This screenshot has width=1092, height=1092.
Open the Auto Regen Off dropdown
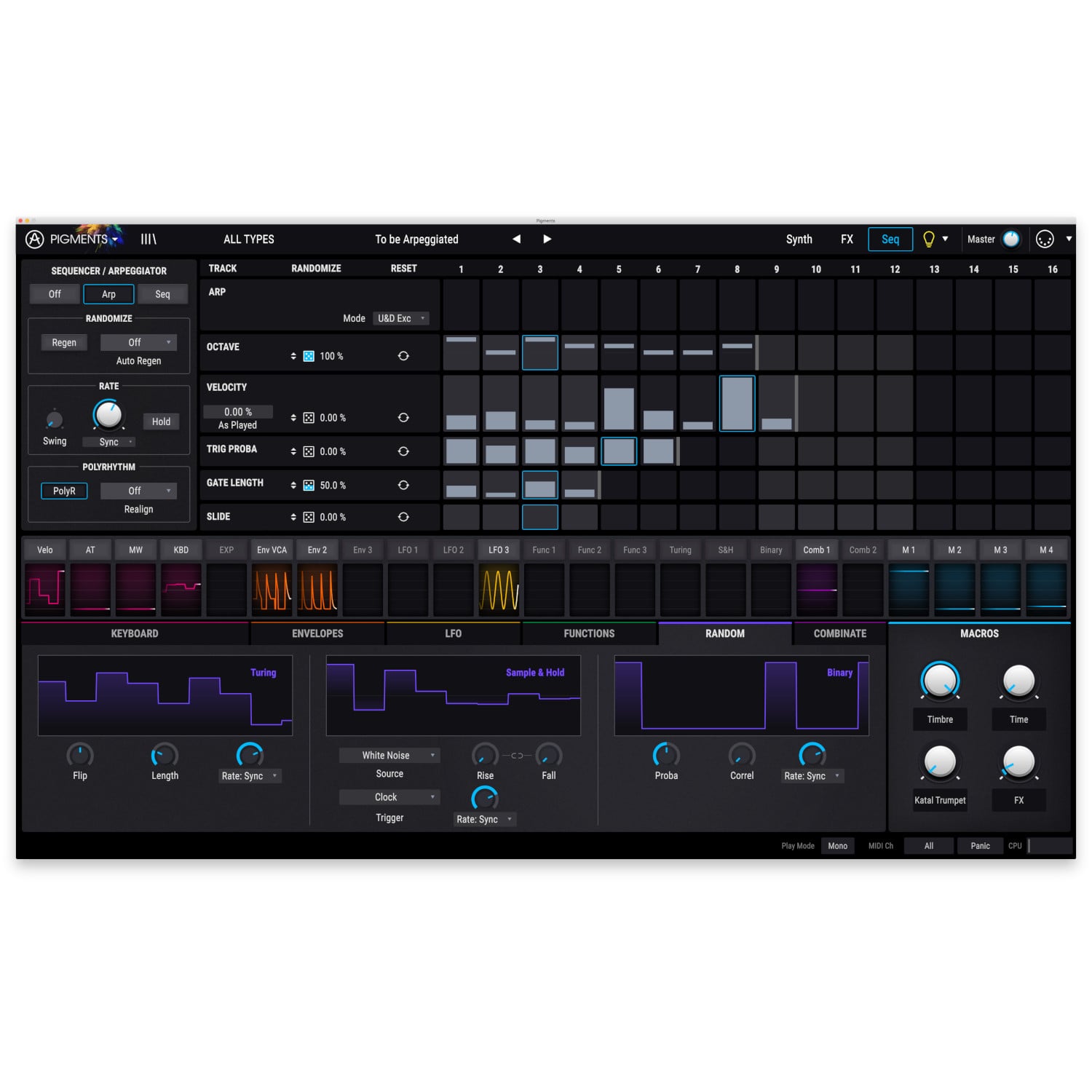coord(138,342)
